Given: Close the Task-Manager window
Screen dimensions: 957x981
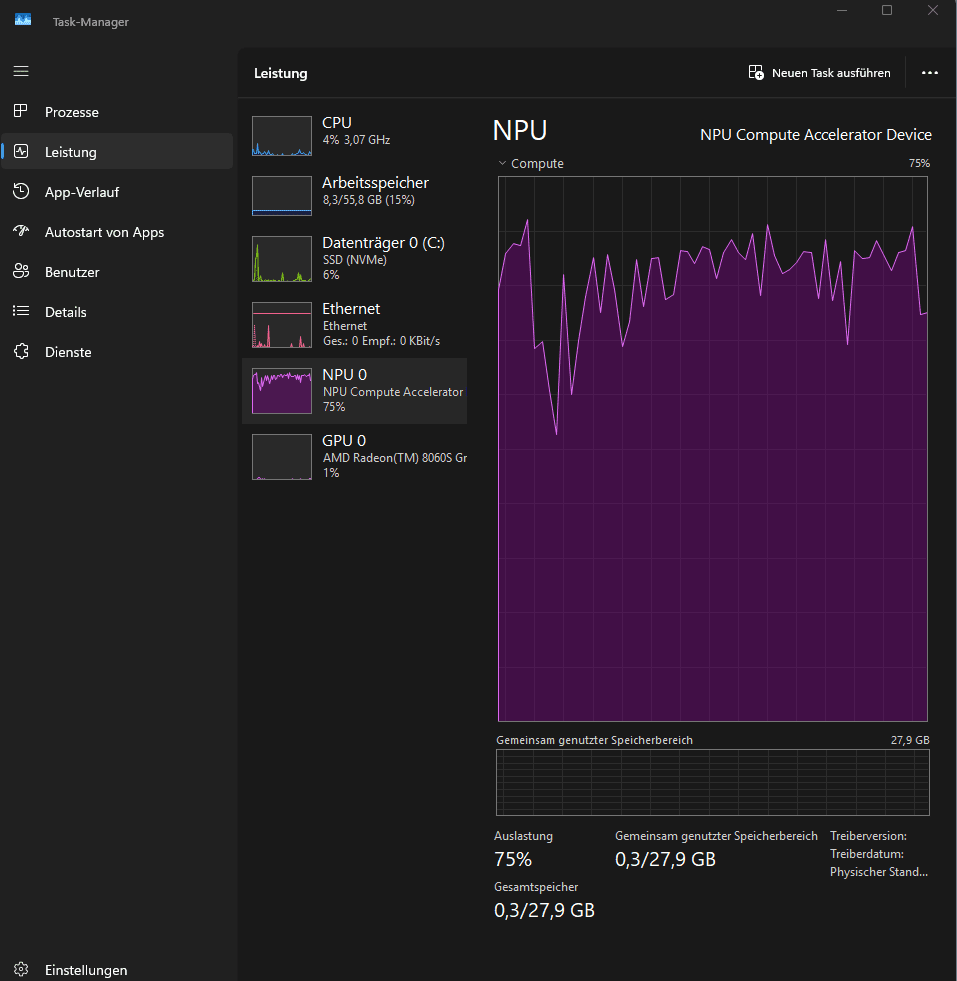Looking at the screenshot, I should [933, 10].
